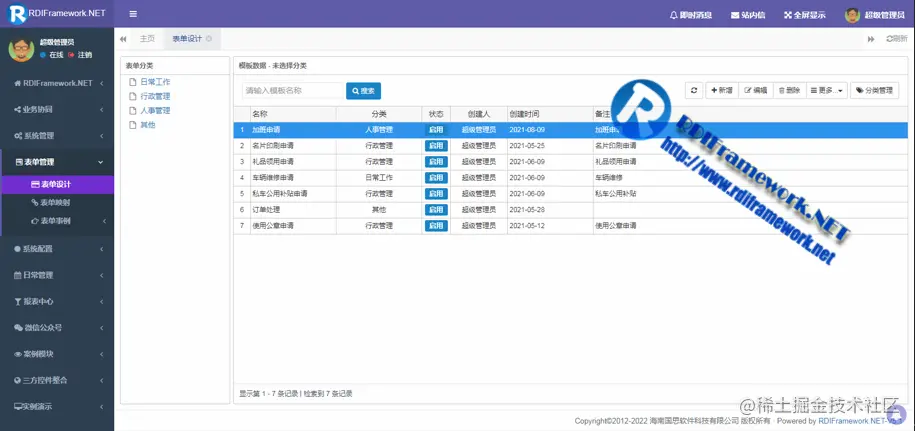This screenshot has height=431, width=915.
Task: Click the top-right 超级管理员 user avatar
Action: pyautogui.click(x=852, y=15)
